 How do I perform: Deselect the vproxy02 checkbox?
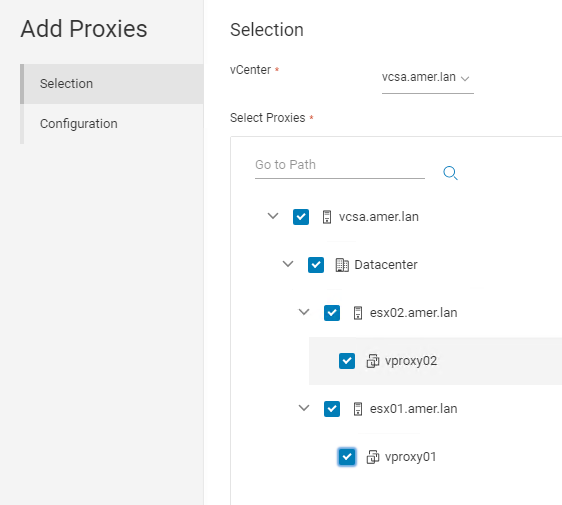(347, 361)
